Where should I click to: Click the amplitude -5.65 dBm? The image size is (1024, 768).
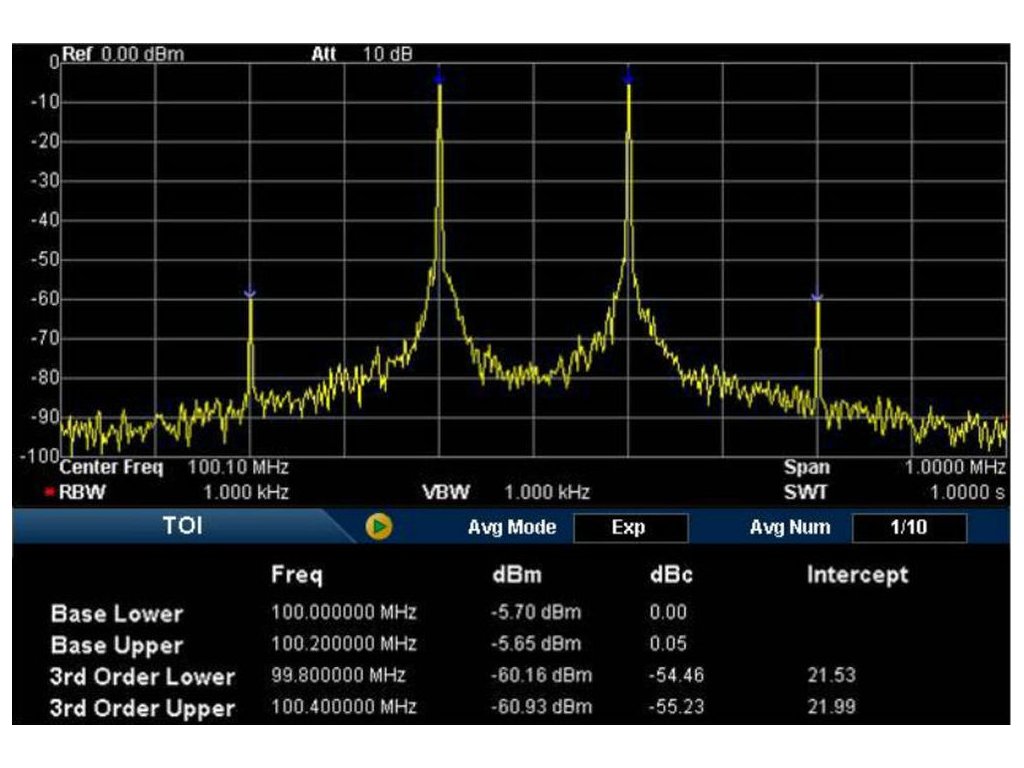pos(536,644)
